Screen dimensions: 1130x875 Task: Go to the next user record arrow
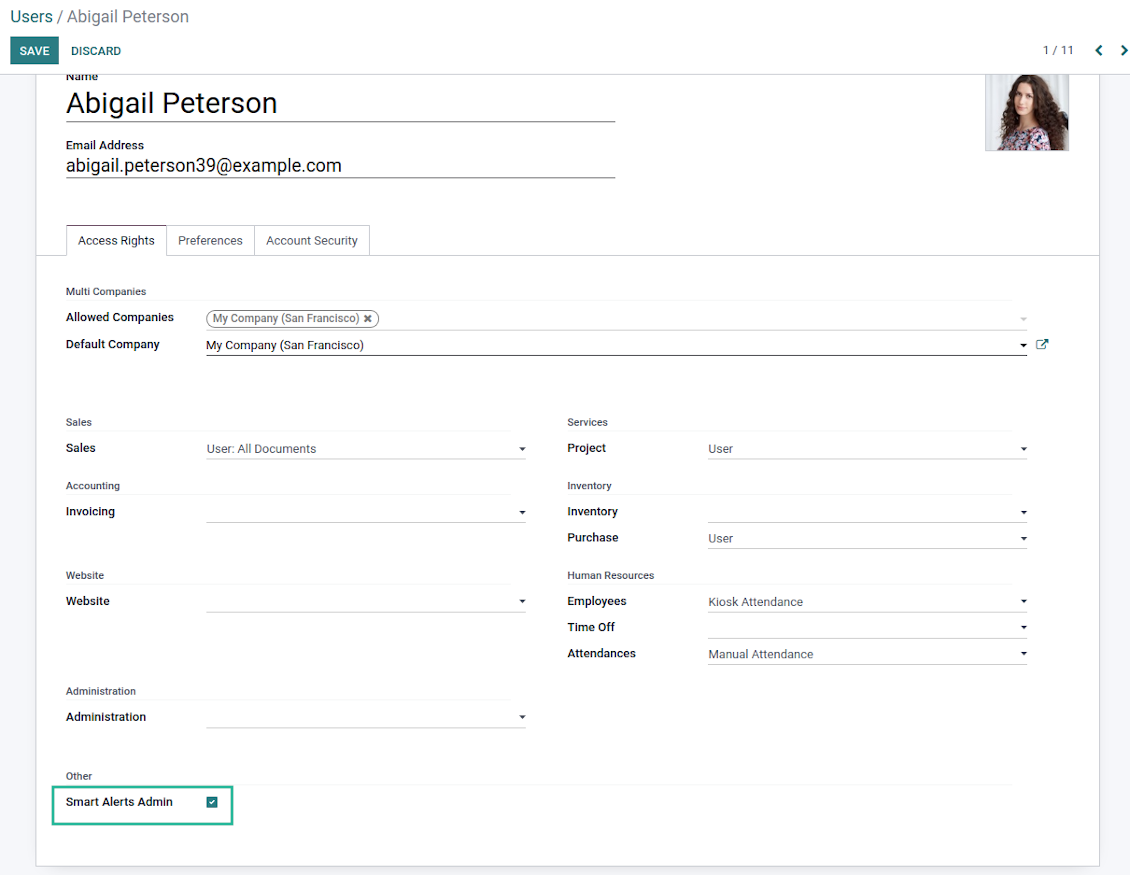[x=1124, y=51]
